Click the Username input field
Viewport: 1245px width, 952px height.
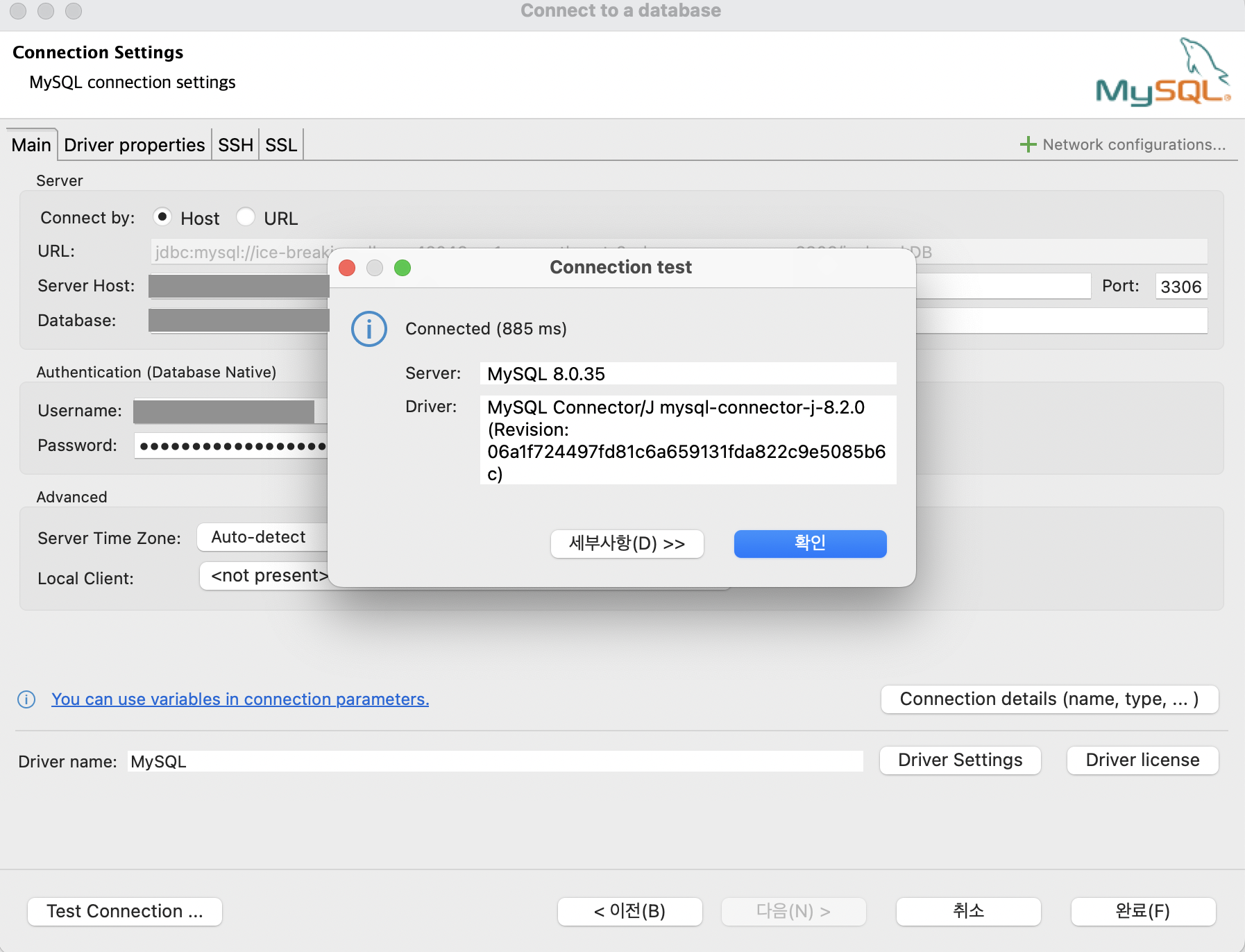tap(230, 411)
